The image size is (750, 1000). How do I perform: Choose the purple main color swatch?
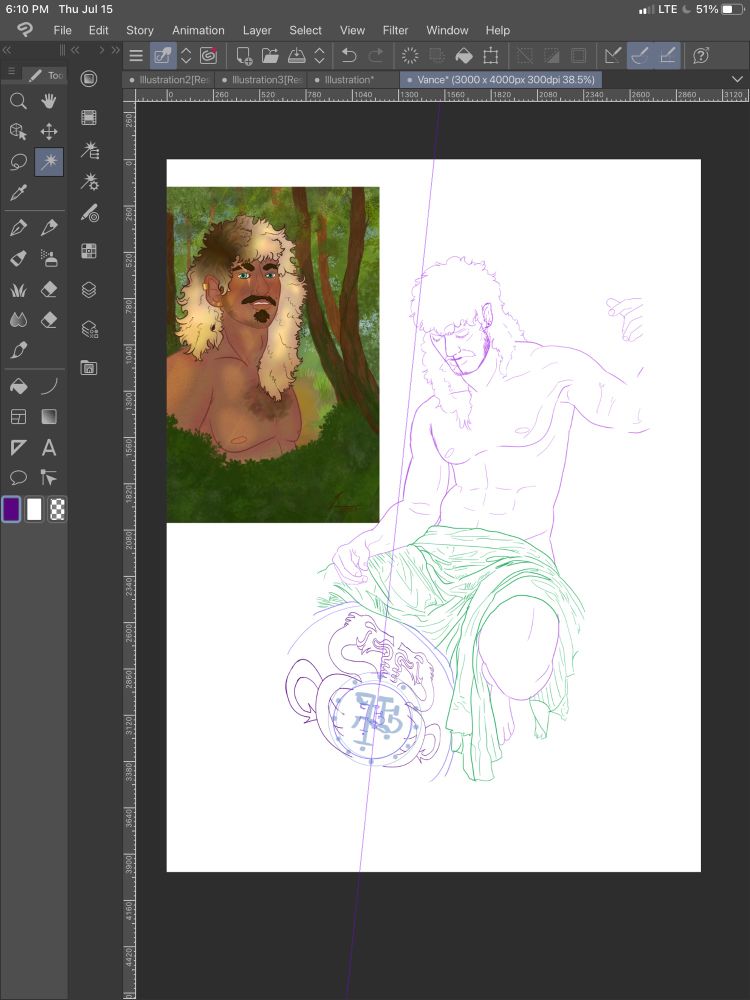point(11,509)
